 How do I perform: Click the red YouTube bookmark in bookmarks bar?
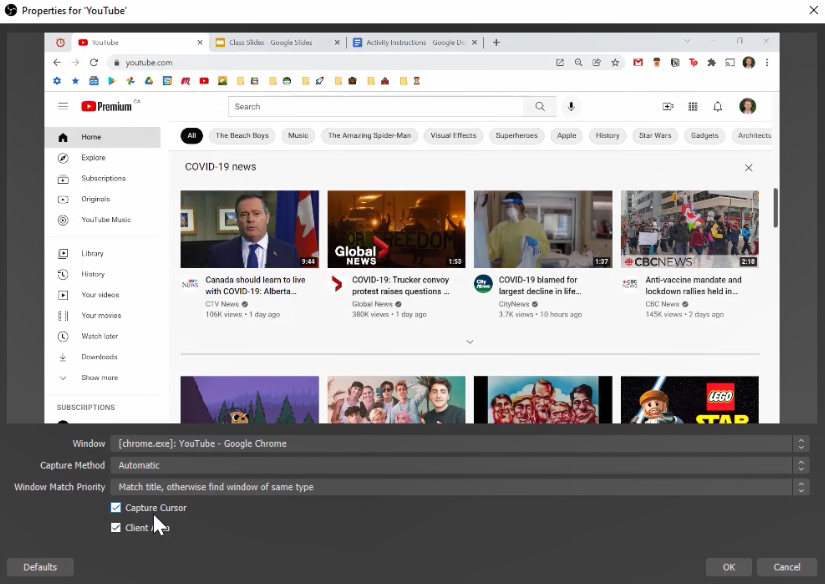point(204,81)
